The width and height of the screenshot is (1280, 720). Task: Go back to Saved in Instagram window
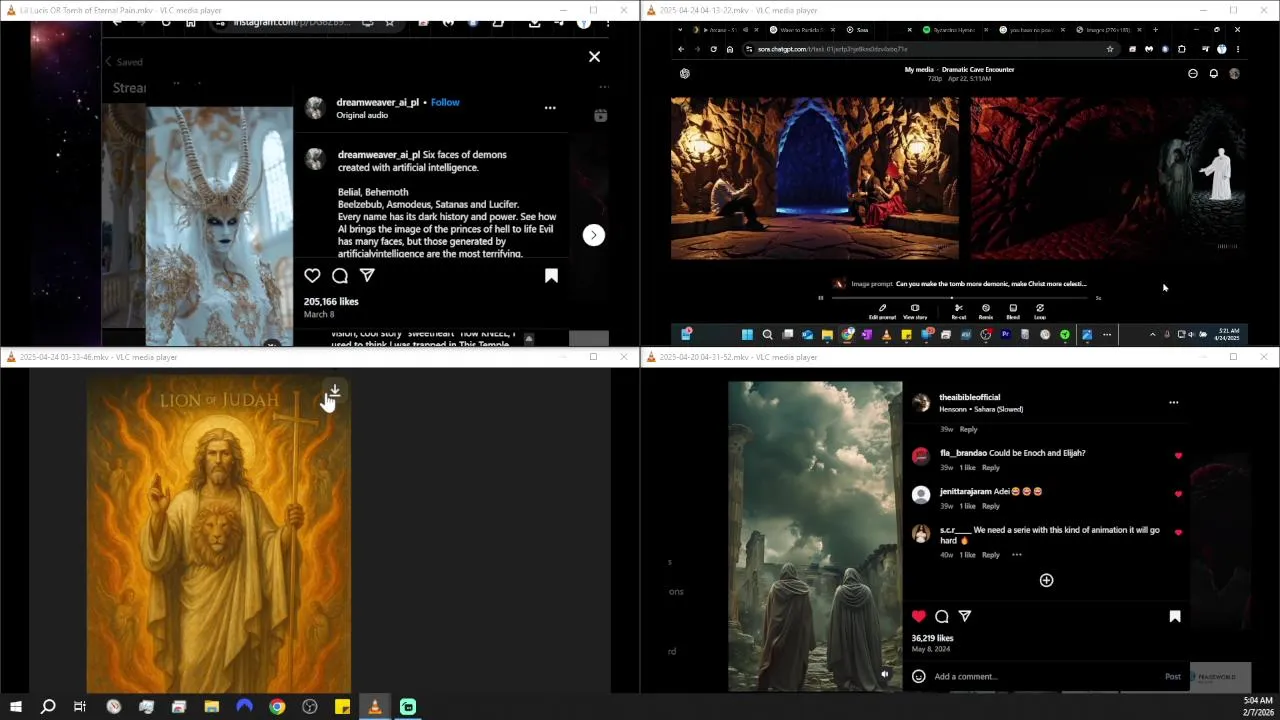pos(124,62)
